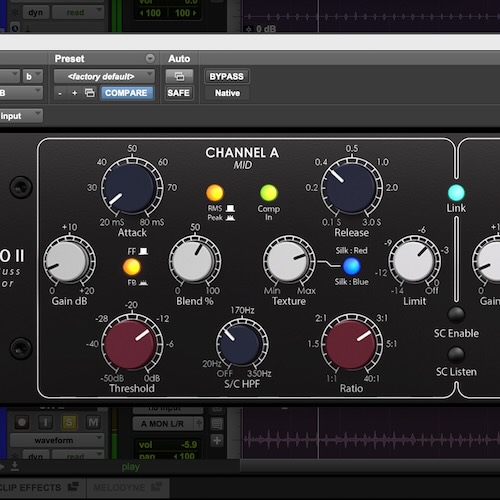Select previous preset with minus button
Viewport: 500px width, 500px height.
coord(60,93)
